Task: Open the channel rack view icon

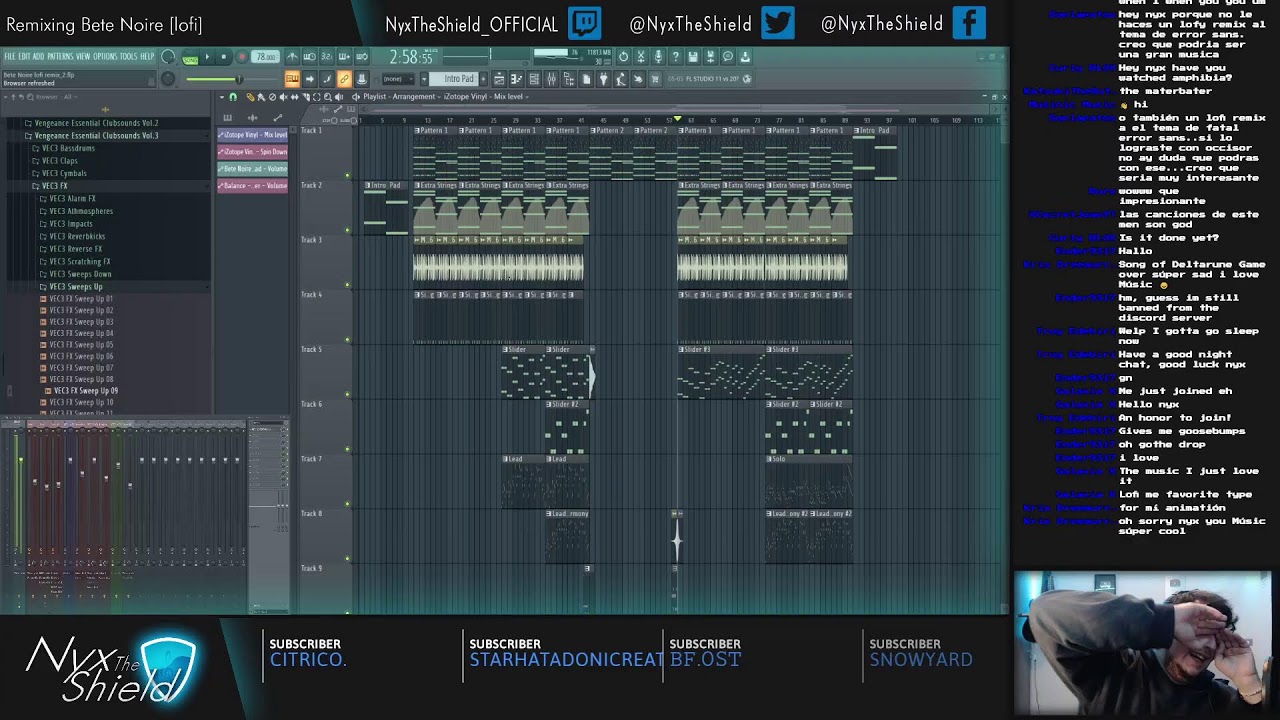Action: click(x=534, y=79)
